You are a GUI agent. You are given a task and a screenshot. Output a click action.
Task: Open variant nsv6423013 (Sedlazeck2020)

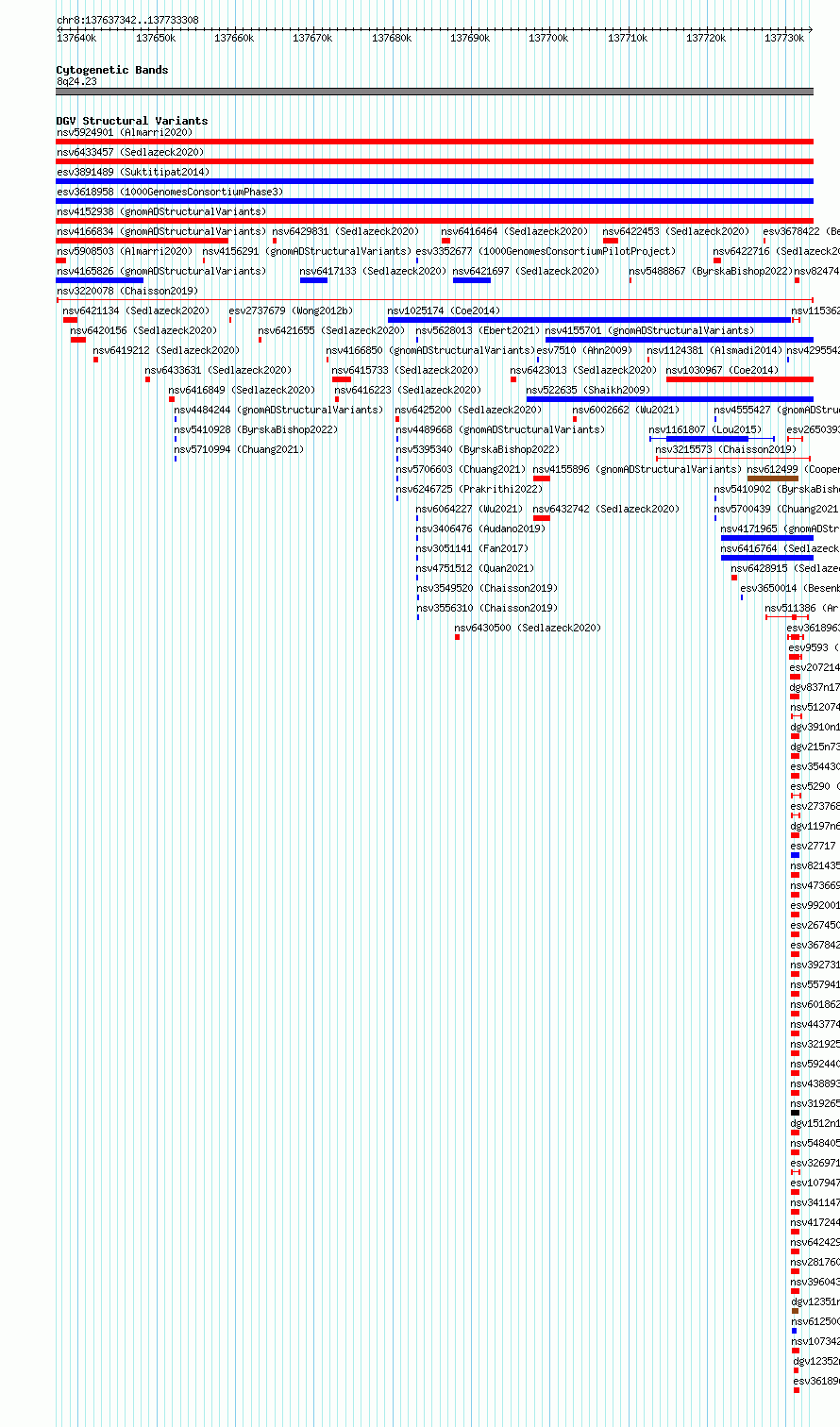point(583,370)
